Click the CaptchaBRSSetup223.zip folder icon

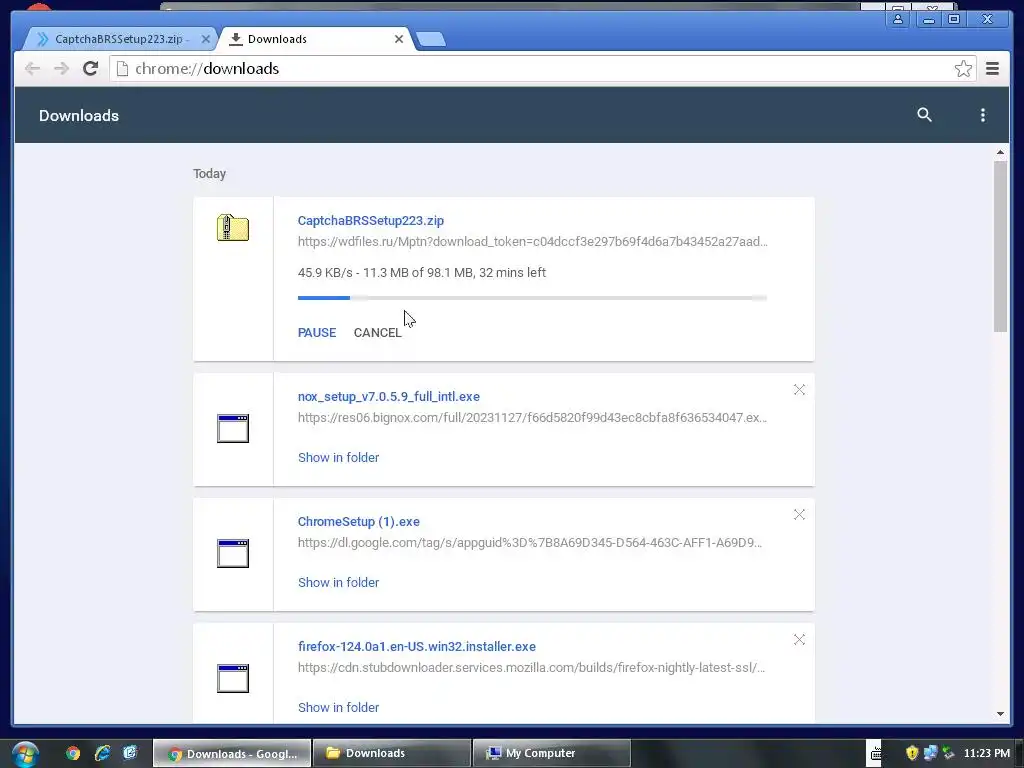pos(232,228)
